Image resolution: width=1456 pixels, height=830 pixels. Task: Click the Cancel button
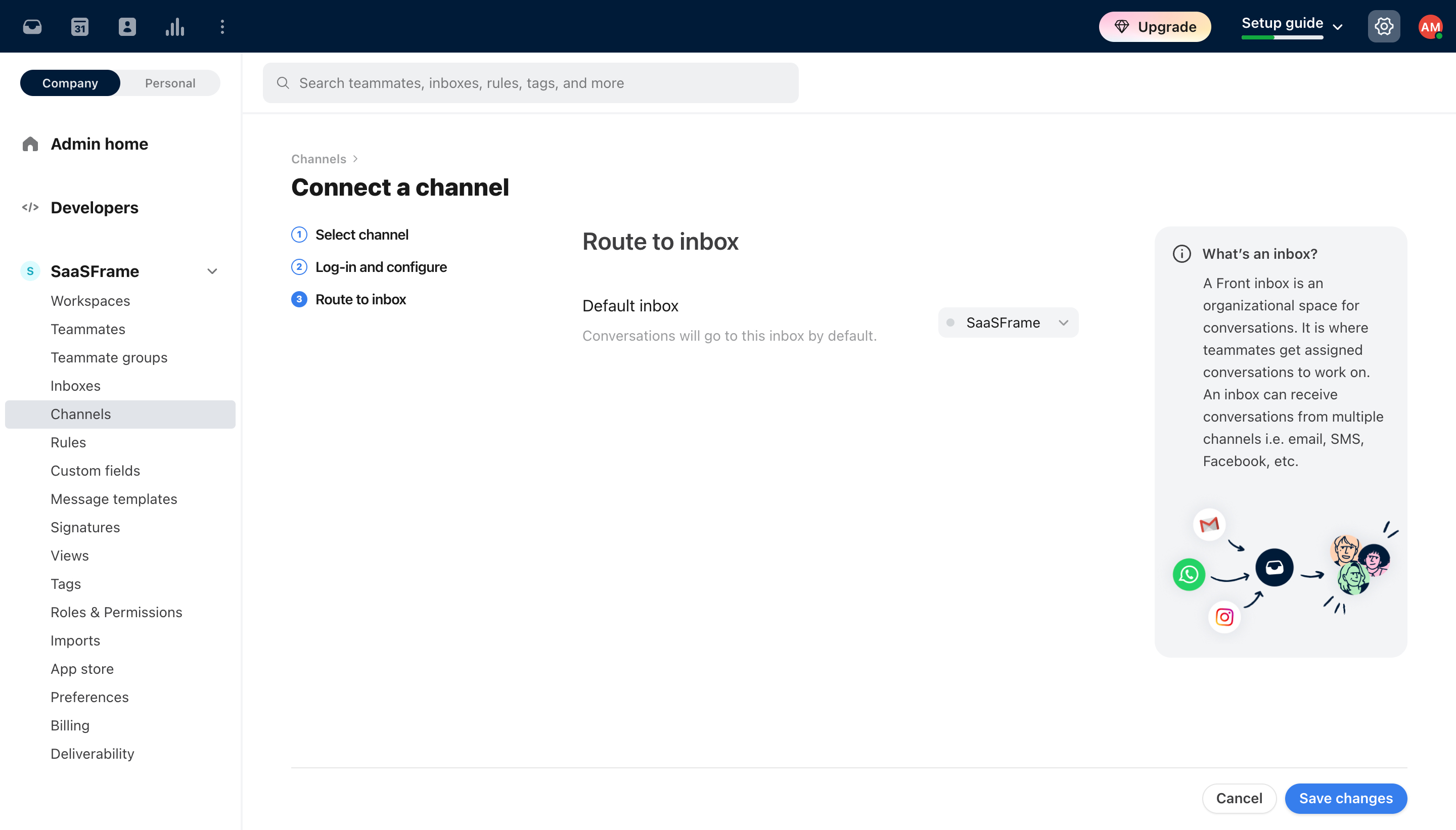[x=1239, y=798]
